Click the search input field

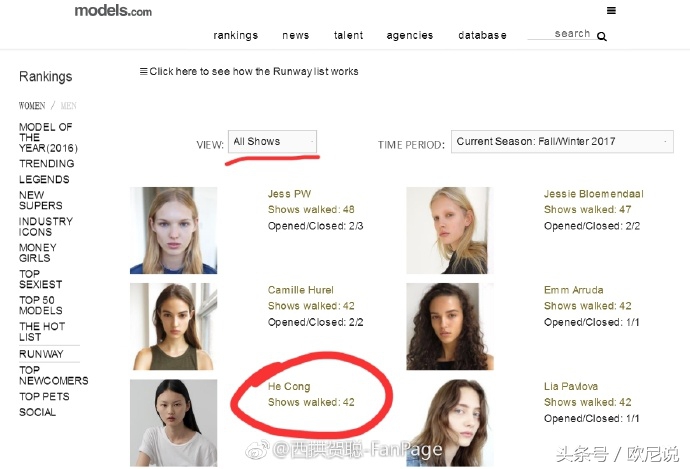[x=560, y=34]
